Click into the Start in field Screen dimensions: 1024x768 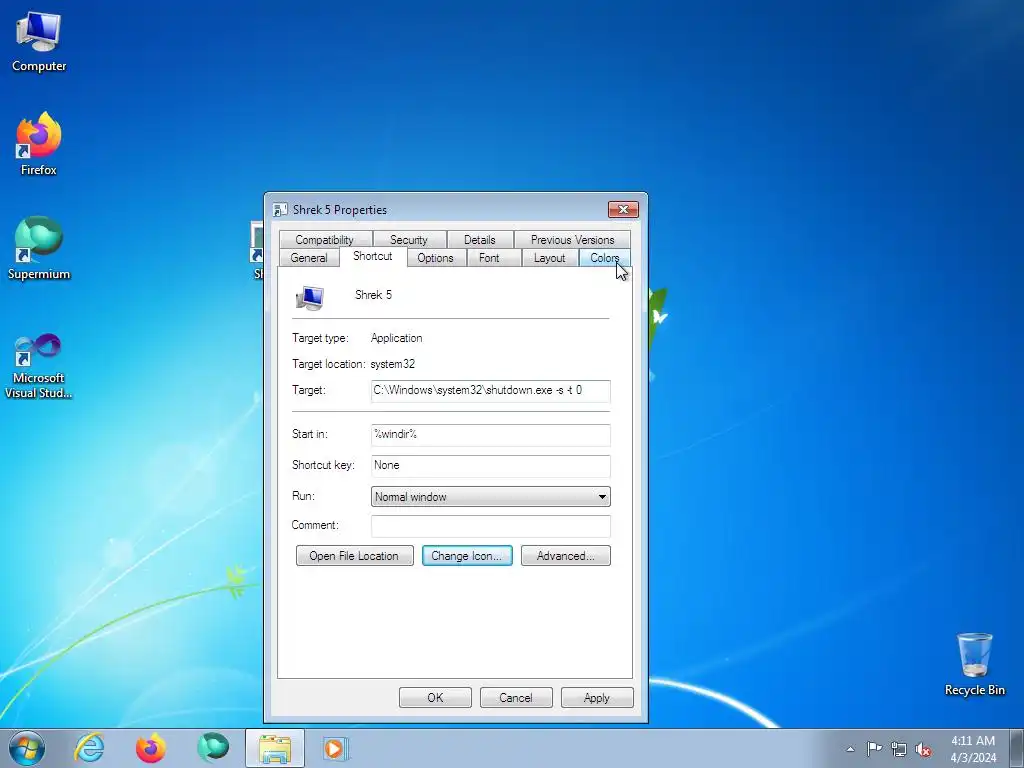(490, 434)
